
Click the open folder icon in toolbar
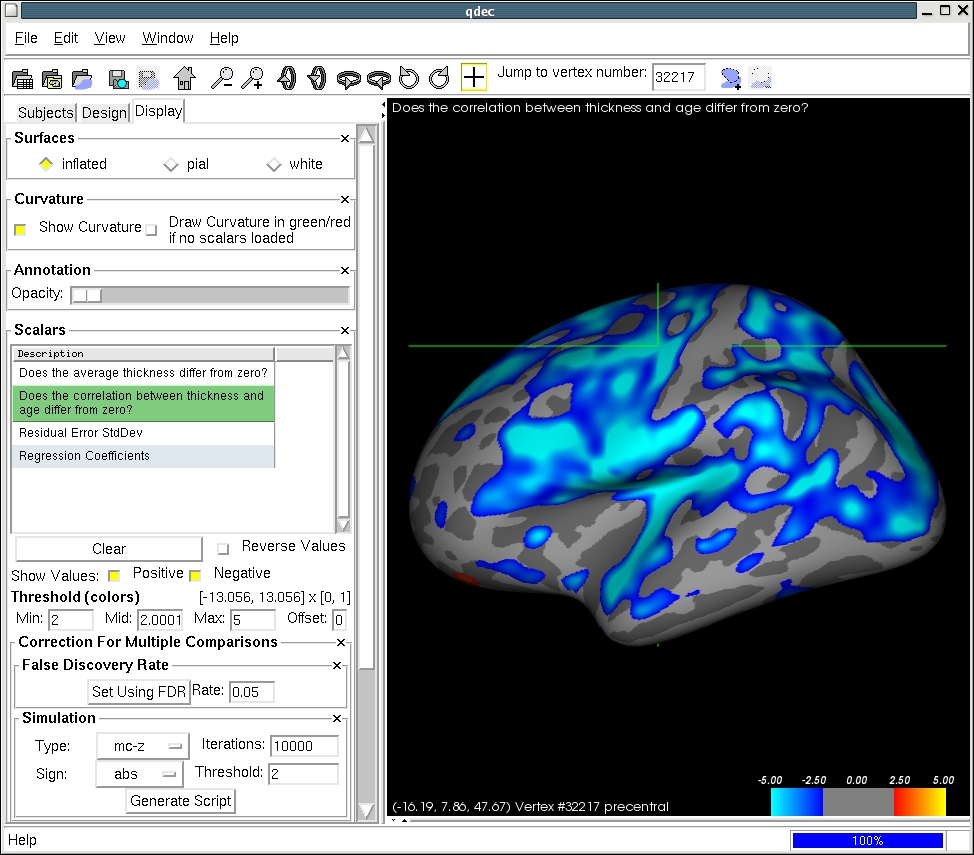(x=83, y=78)
